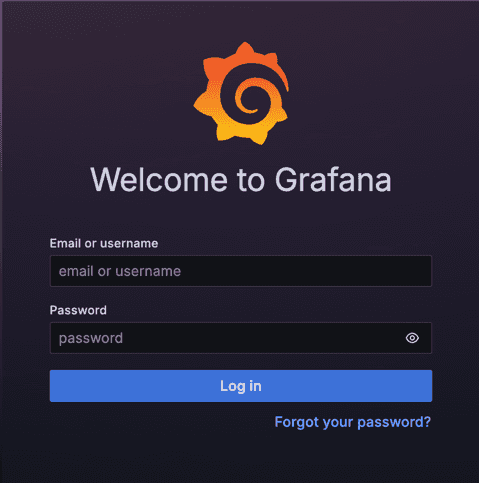Open the Forgot your password link
This screenshot has width=479, height=483.
pos(353,422)
